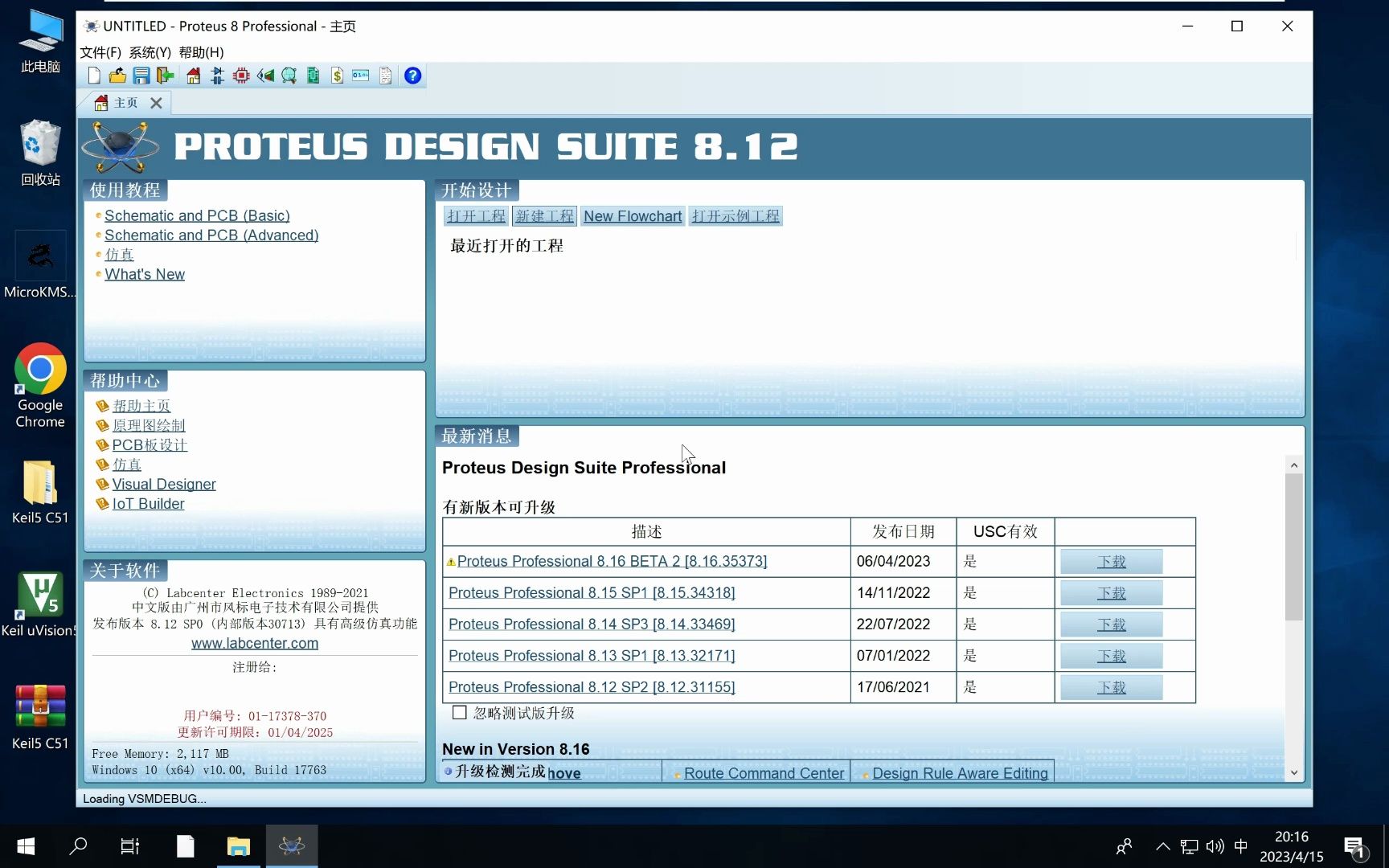Click the Save Project floppy icon
1389x868 pixels.
click(x=141, y=76)
